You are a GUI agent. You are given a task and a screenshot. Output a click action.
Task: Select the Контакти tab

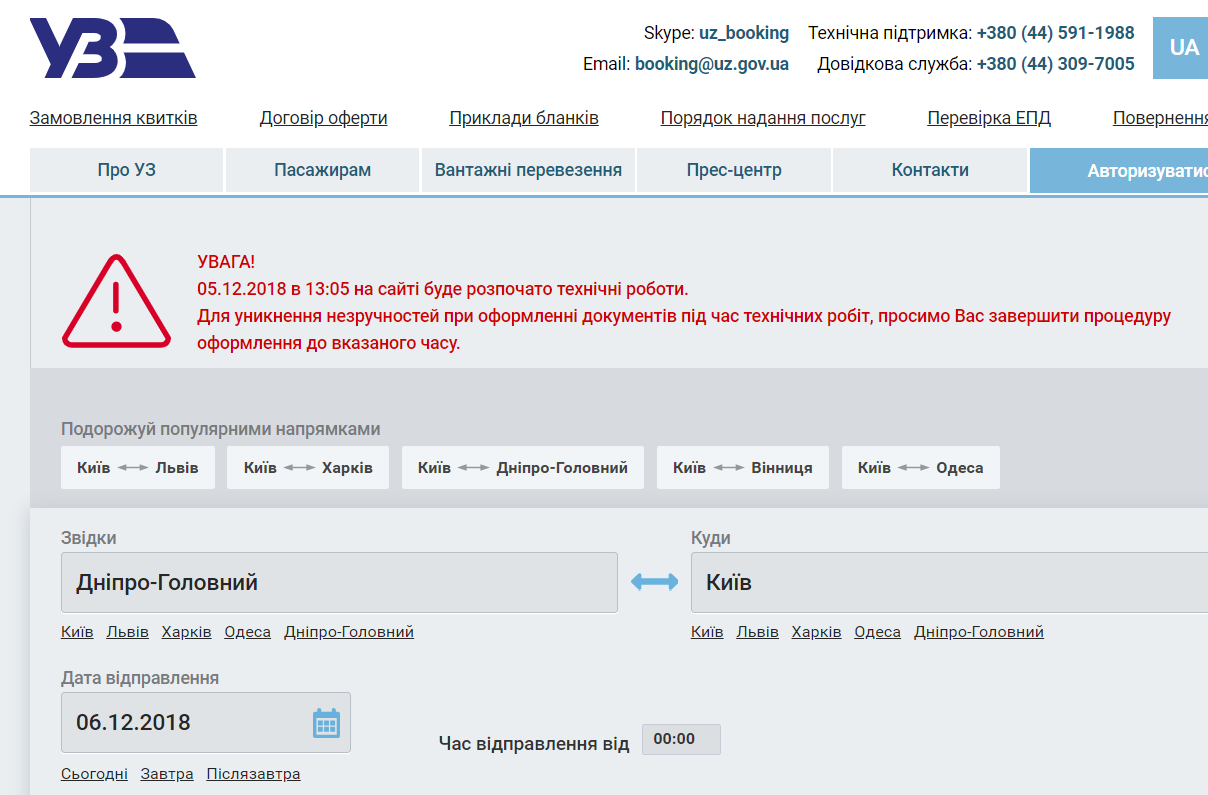click(929, 170)
